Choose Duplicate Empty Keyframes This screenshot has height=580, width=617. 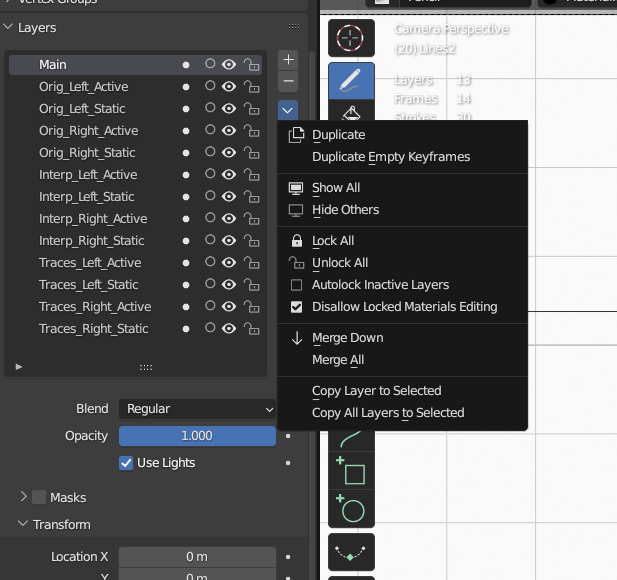coord(403,157)
